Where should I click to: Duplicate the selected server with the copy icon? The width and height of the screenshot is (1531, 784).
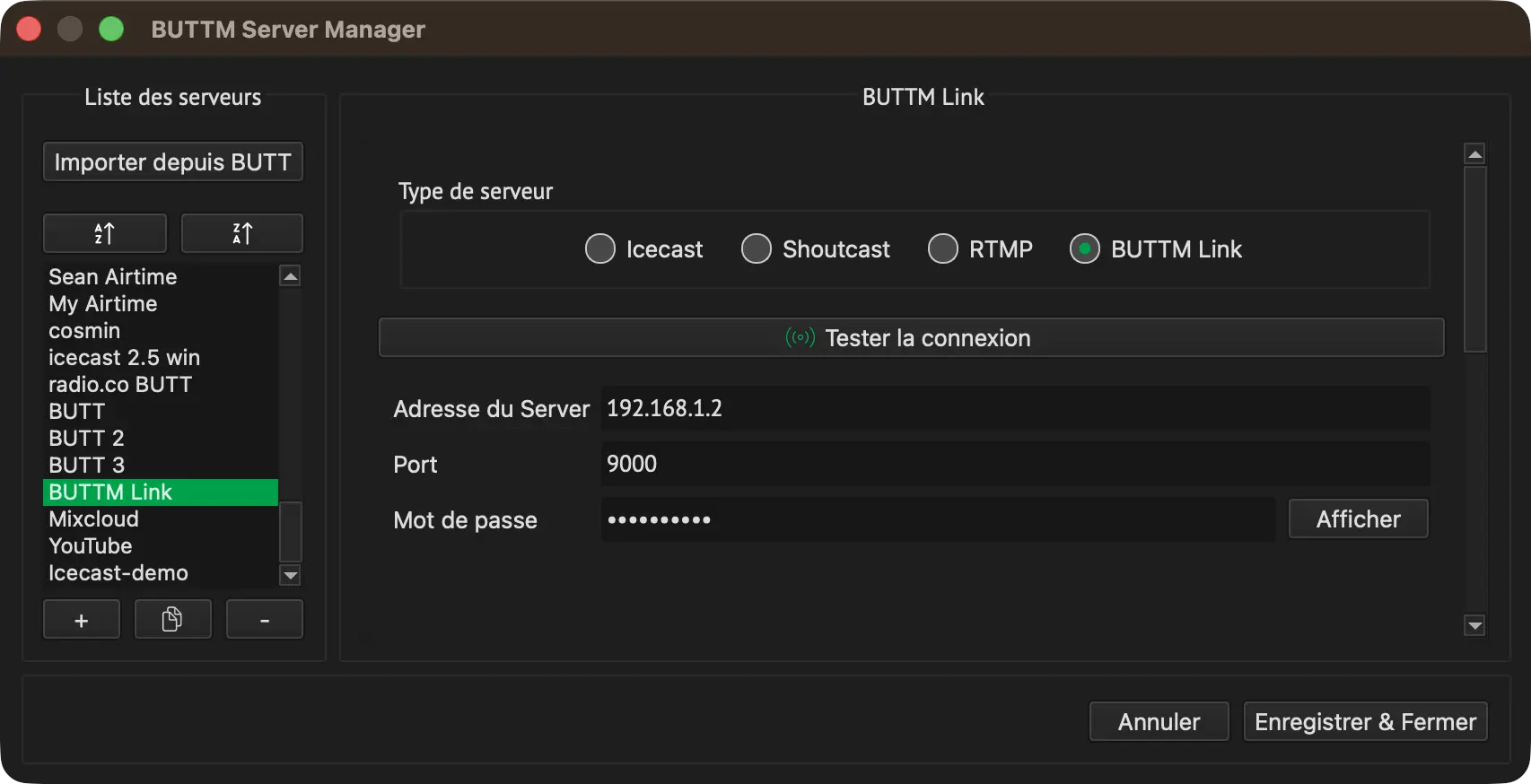pos(173,620)
